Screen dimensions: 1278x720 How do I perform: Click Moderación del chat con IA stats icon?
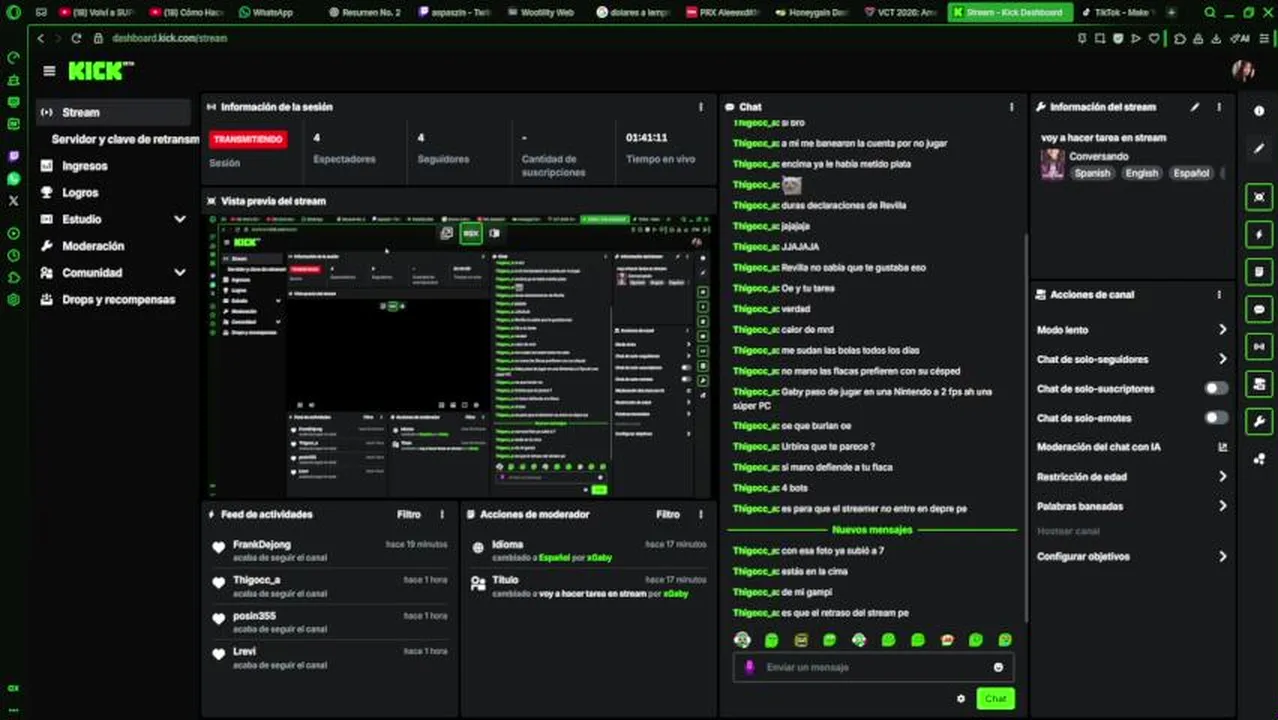coord(1222,447)
